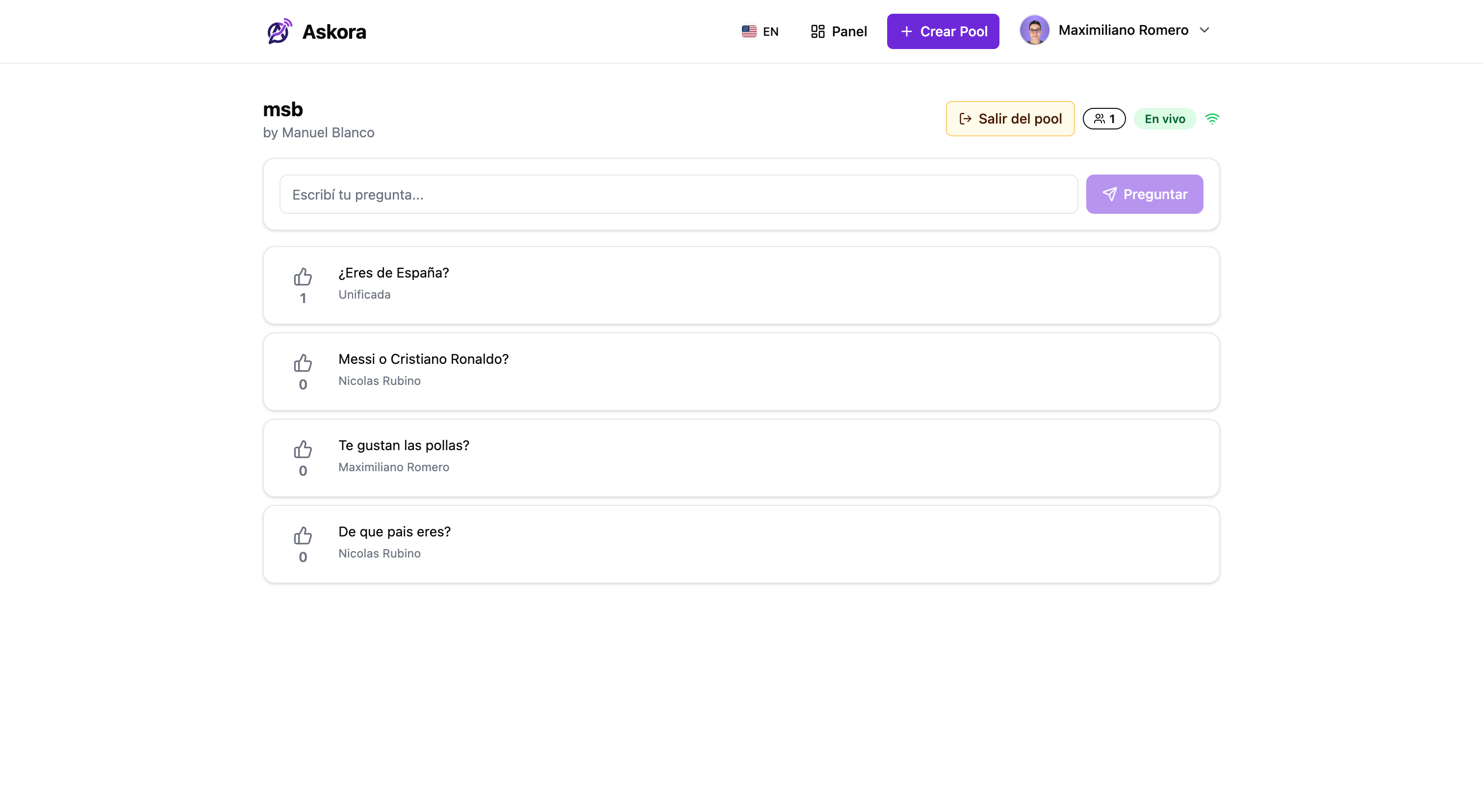Viewport: 1483px width, 812px height.
Task: Click the by Manuel Blanco subtitle
Action: (x=318, y=133)
